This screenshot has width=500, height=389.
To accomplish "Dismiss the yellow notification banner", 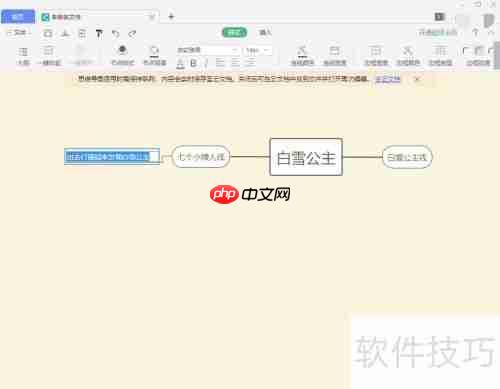I will tap(416, 79).
